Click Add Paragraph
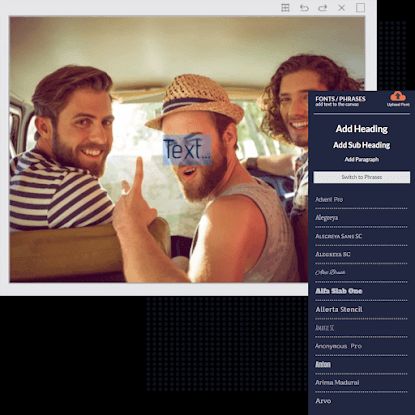Screen dimensions: 415x415 click(362, 159)
